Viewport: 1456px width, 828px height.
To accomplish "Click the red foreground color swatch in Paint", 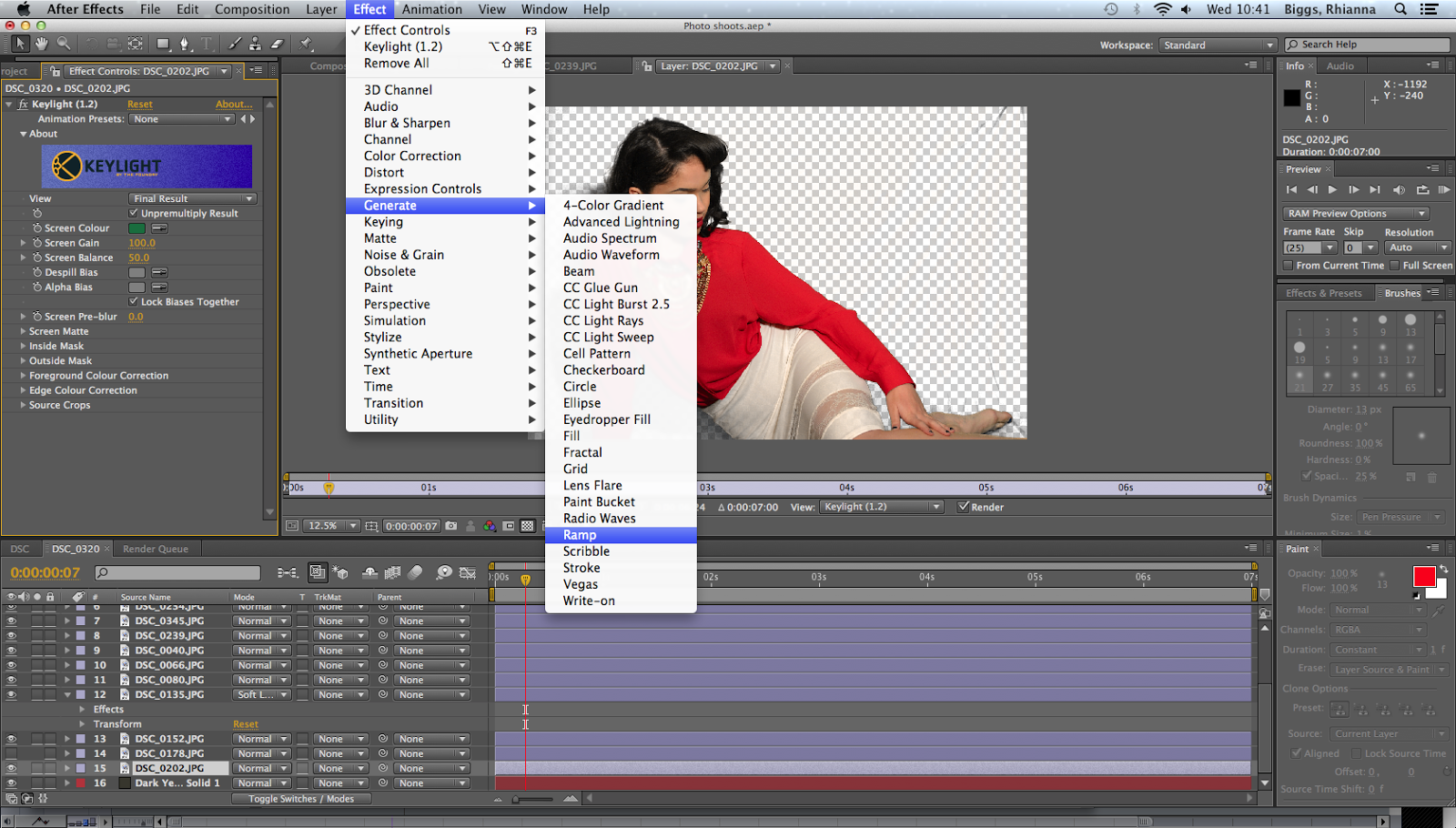I will point(1424,576).
